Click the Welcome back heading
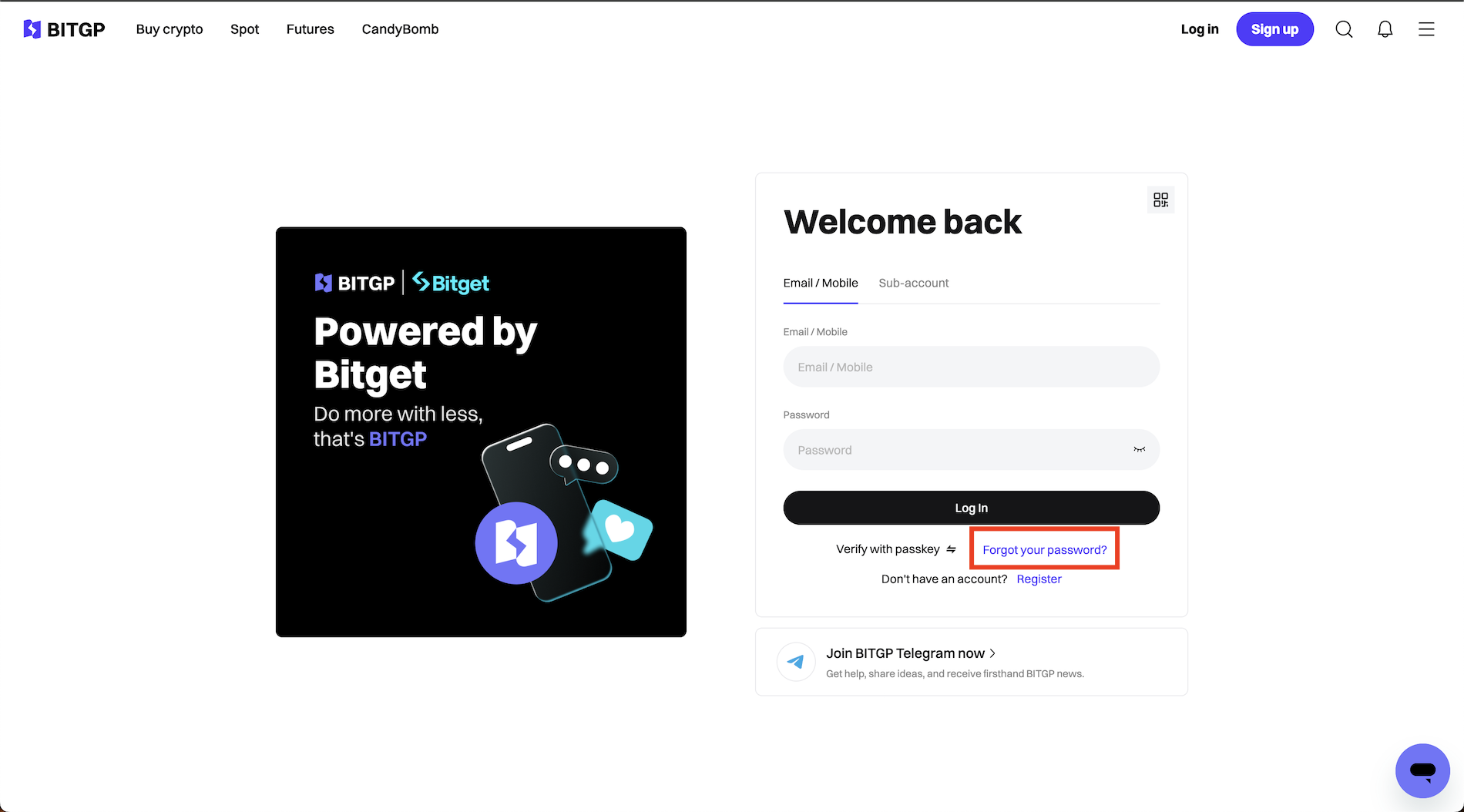This screenshot has width=1464, height=812. 902,223
